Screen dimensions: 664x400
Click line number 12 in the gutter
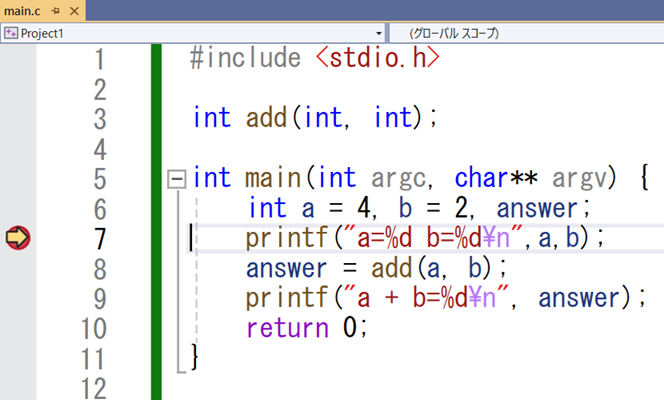pyautogui.click(x=92, y=387)
